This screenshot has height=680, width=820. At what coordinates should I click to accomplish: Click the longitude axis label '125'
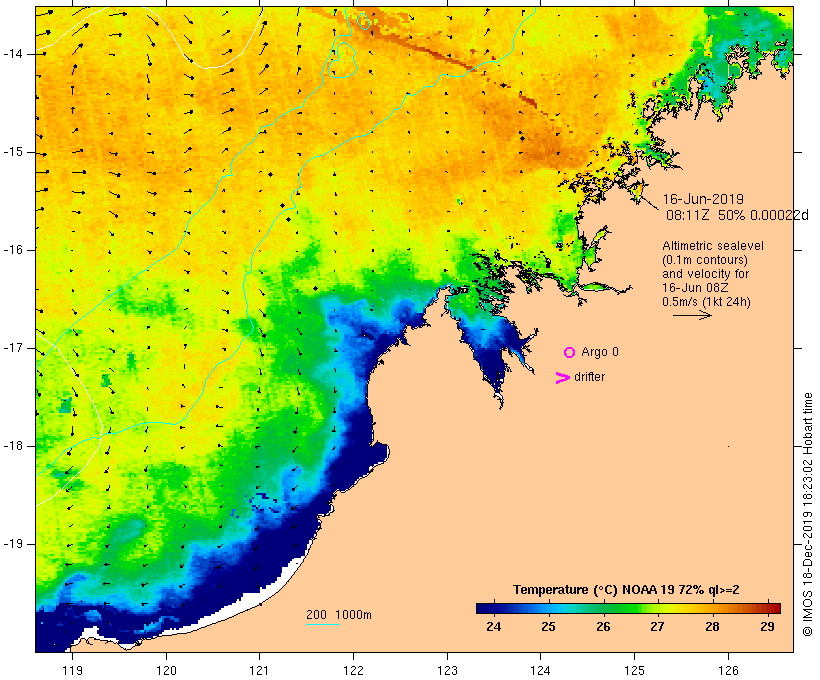[x=634, y=670]
